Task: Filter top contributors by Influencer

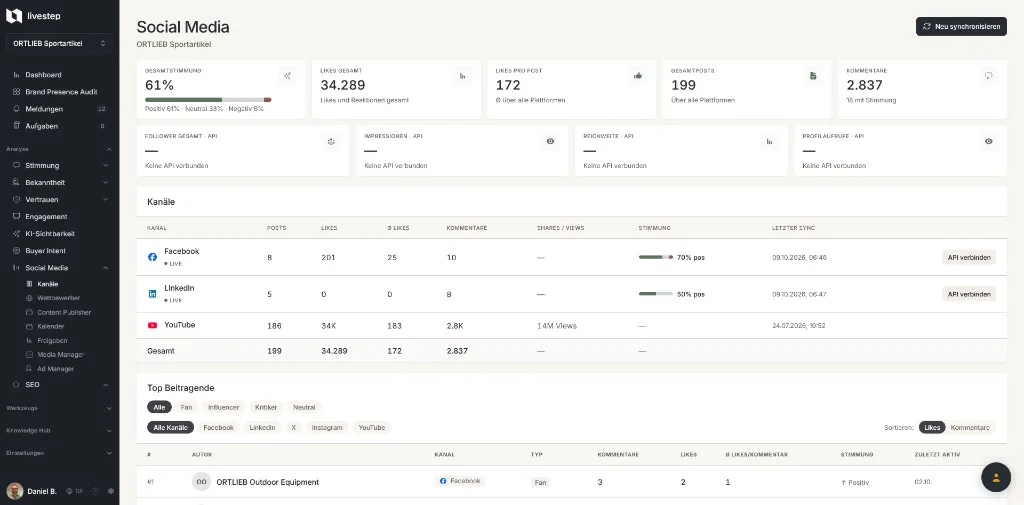Action: pyautogui.click(x=223, y=407)
